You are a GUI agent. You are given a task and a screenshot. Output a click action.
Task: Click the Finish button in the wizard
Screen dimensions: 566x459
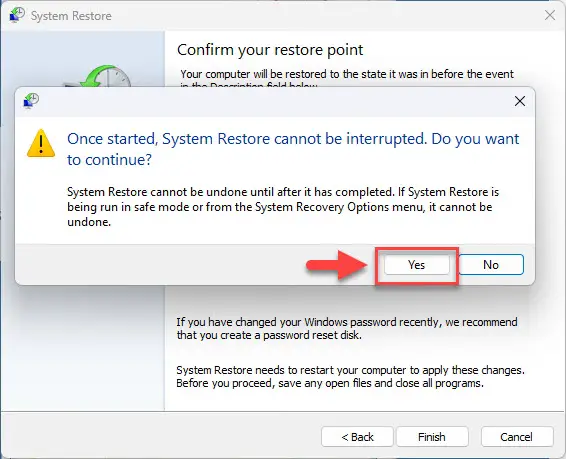[432, 437]
